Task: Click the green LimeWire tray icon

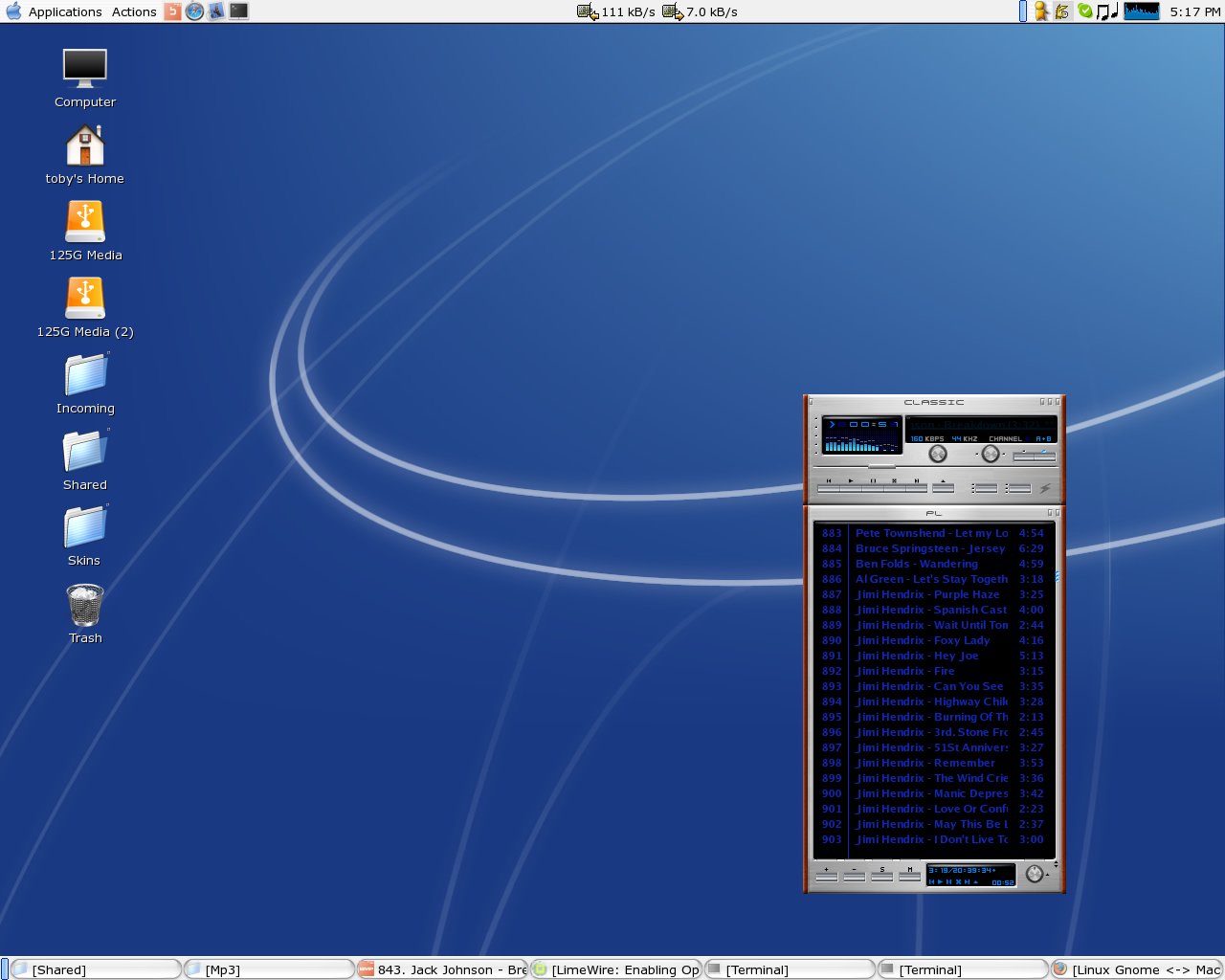Action: pyautogui.click(x=1085, y=11)
